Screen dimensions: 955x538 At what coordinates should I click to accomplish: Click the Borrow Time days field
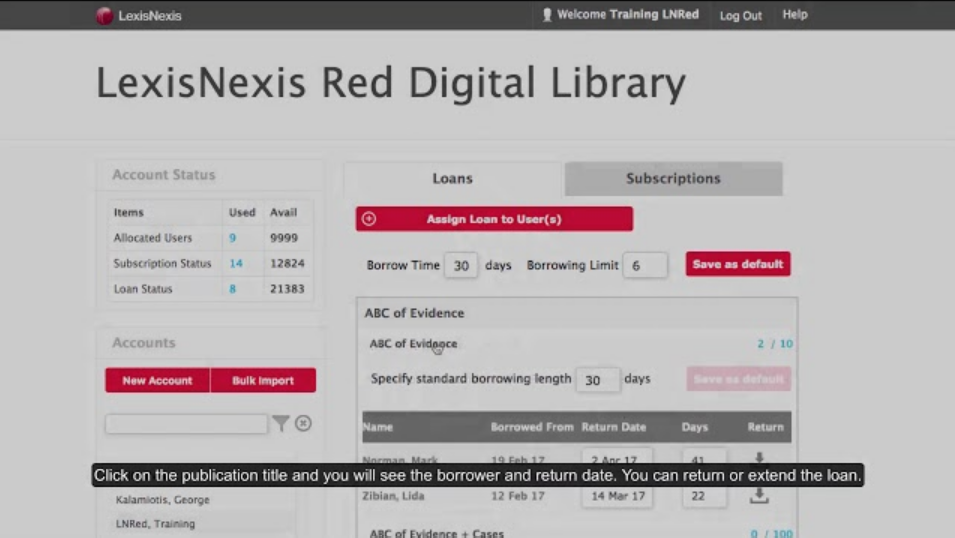[x=460, y=265]
